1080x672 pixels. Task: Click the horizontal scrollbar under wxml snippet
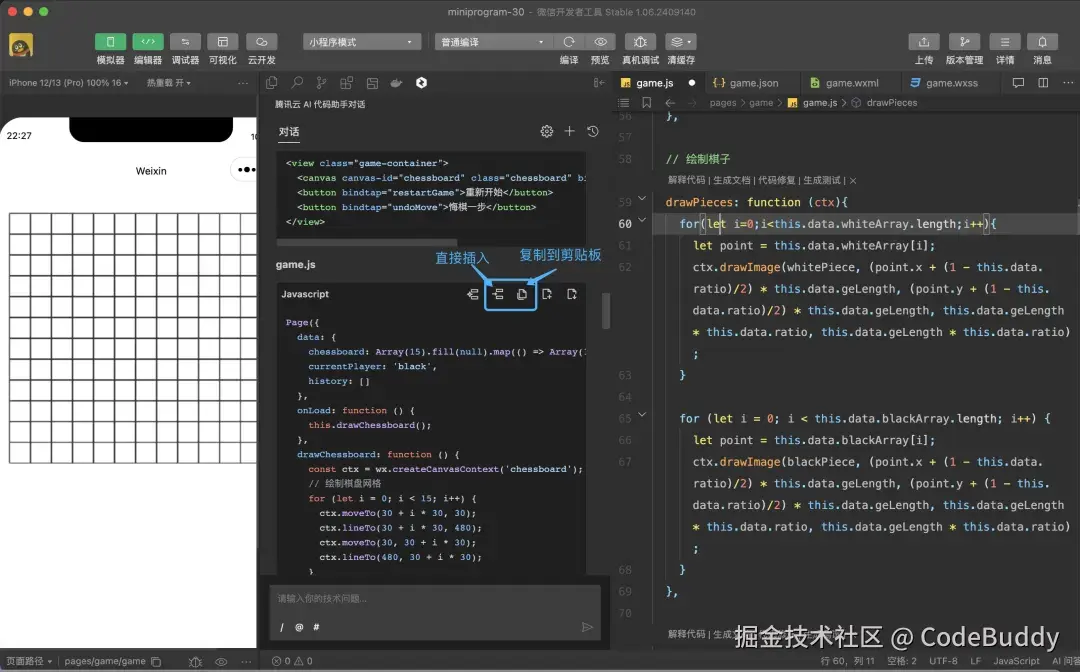(x=366, y=242)
